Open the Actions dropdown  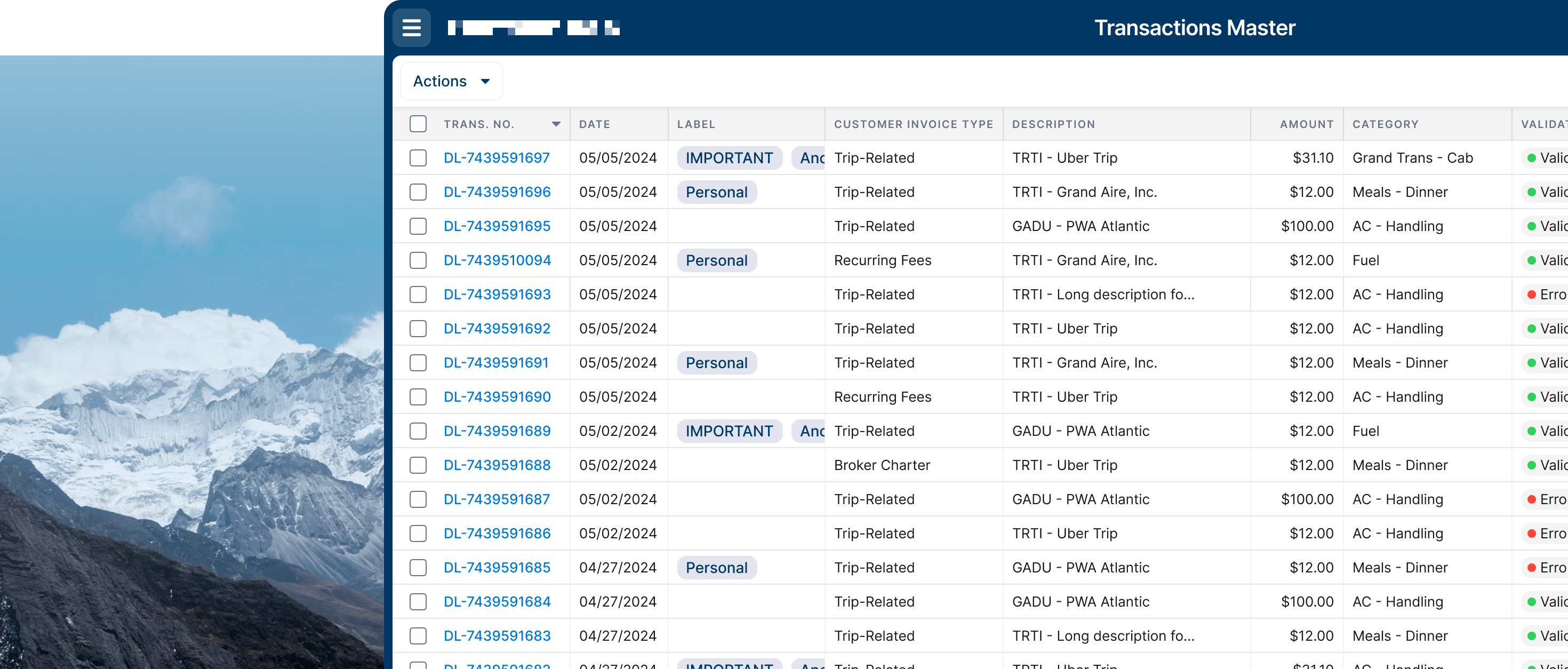click(451, 81)
